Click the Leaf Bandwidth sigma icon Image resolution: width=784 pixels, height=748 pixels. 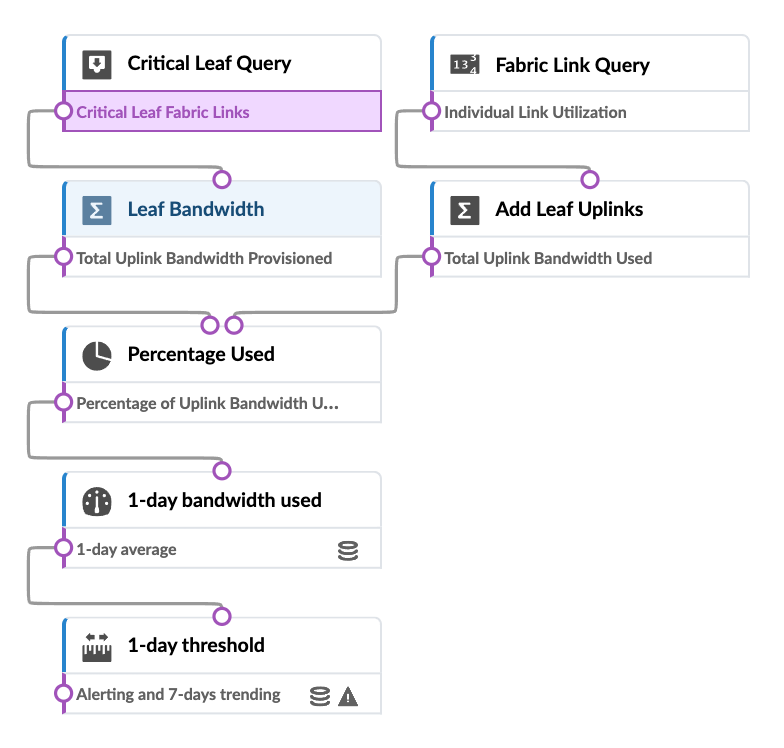96,210
